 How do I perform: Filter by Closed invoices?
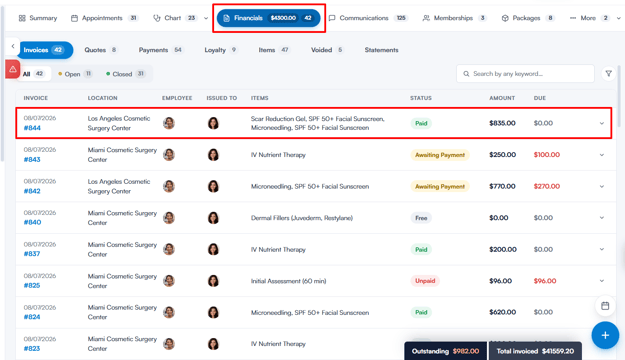(126, 74)
